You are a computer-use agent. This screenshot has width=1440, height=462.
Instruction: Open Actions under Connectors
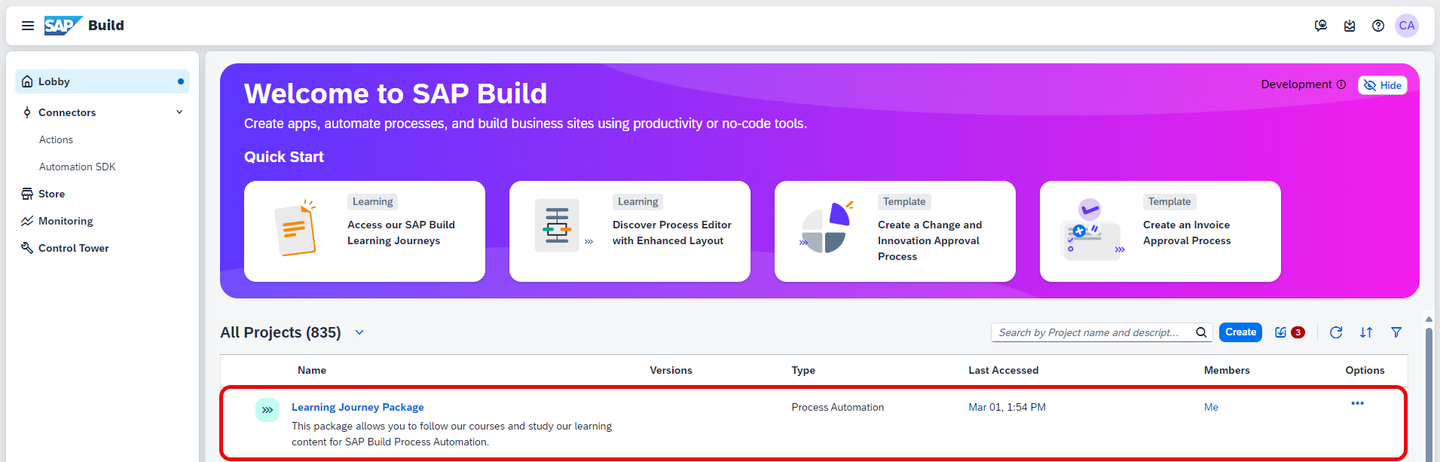point(56,140)
